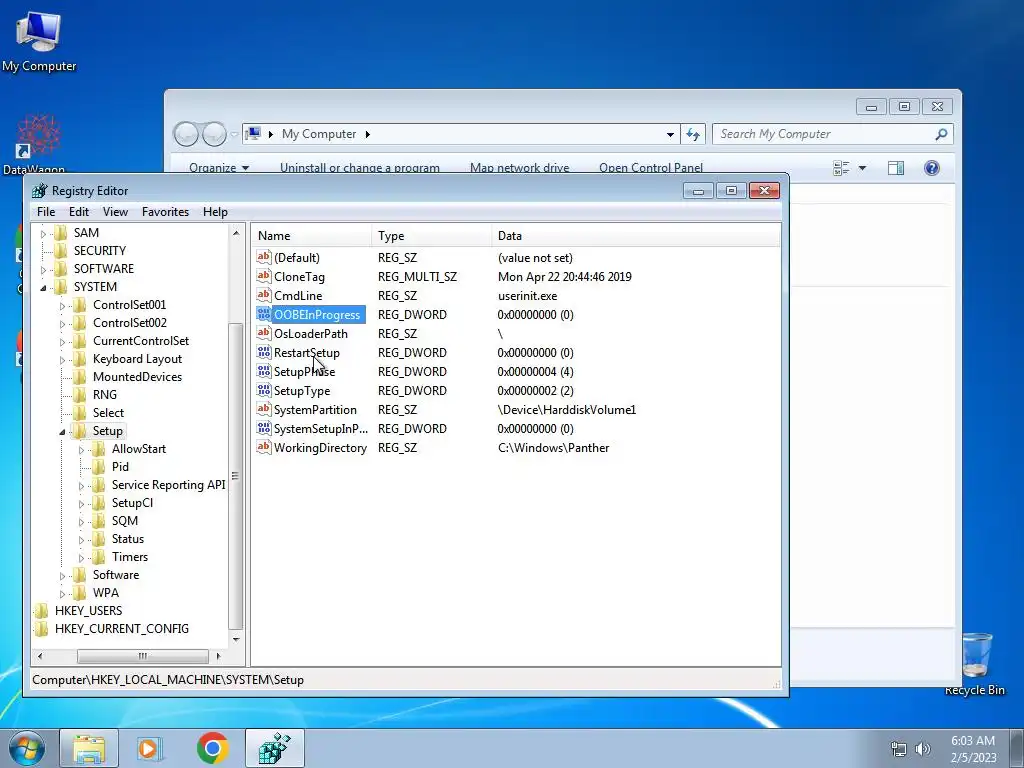This screenshot has height=768, width=1024.
Task: Open Windows Media Player from the taskbar
Action: (149, 748)
